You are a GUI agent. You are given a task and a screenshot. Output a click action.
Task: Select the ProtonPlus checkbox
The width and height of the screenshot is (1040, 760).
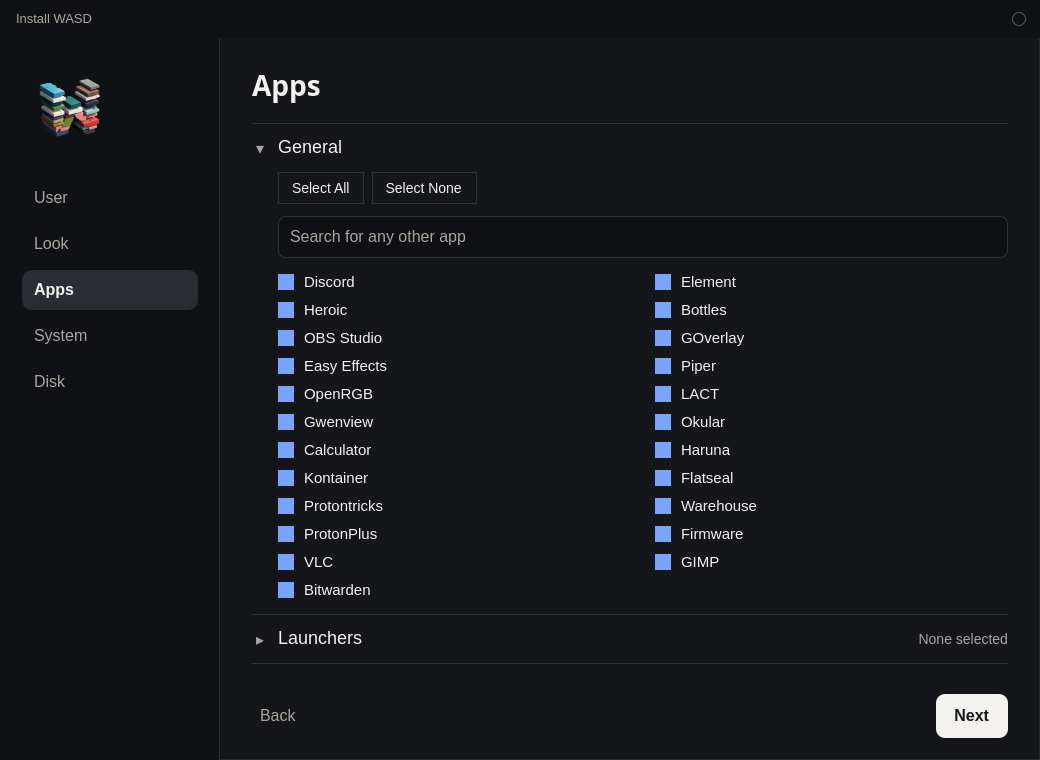click(x=286, y=534)
